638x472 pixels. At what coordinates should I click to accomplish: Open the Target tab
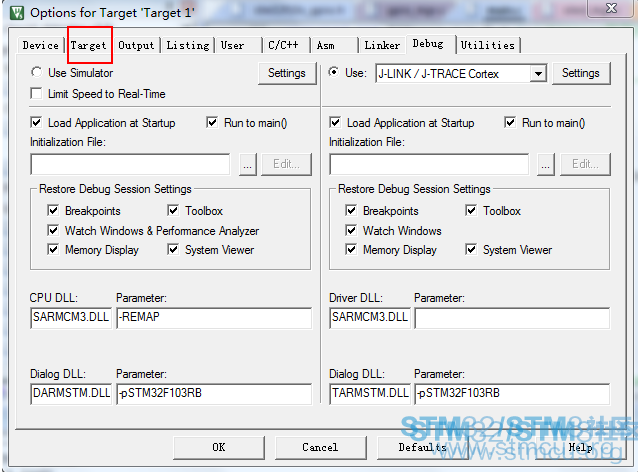89,45
